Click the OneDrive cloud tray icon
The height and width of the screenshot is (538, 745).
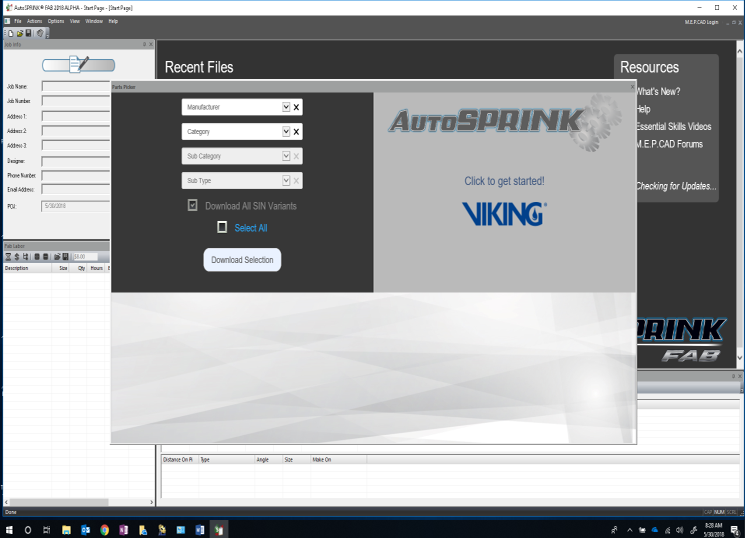pyautogui.click(x=655, y=530)
